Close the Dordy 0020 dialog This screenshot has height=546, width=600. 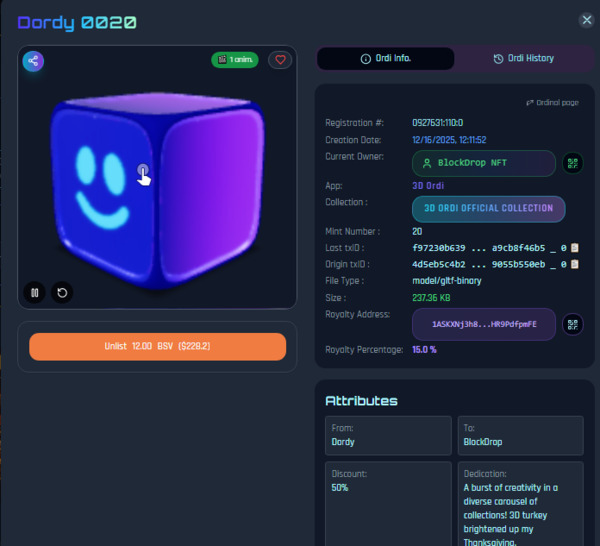pos(587,20)
